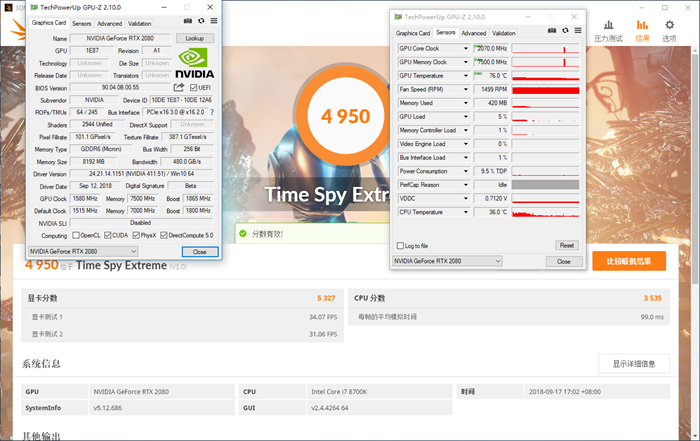The width and height of the screenshot is (700, 441).
Task: Click the BIOS Version field 90.04.0B.00.55
Action: [x=120, y=87]
